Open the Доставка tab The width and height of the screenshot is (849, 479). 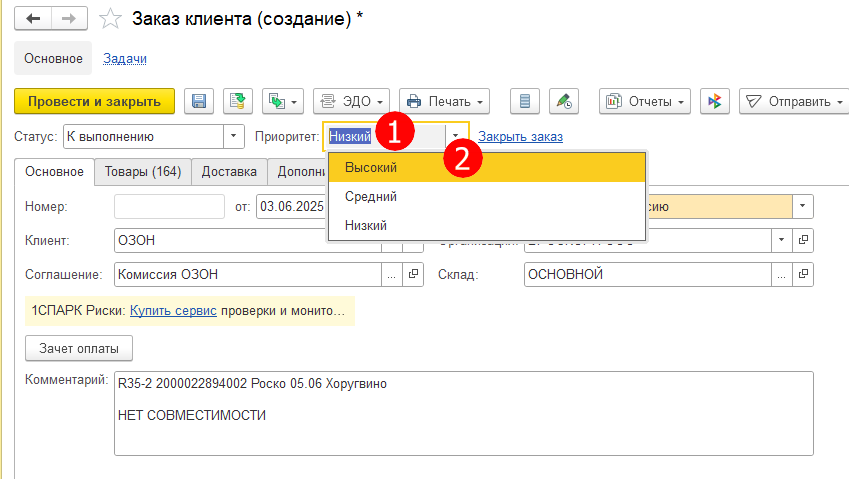(x=229, y=172)
